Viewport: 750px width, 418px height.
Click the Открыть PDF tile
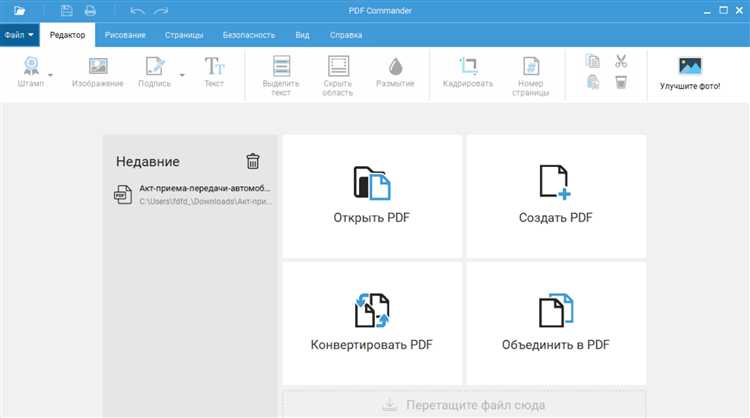372,197
